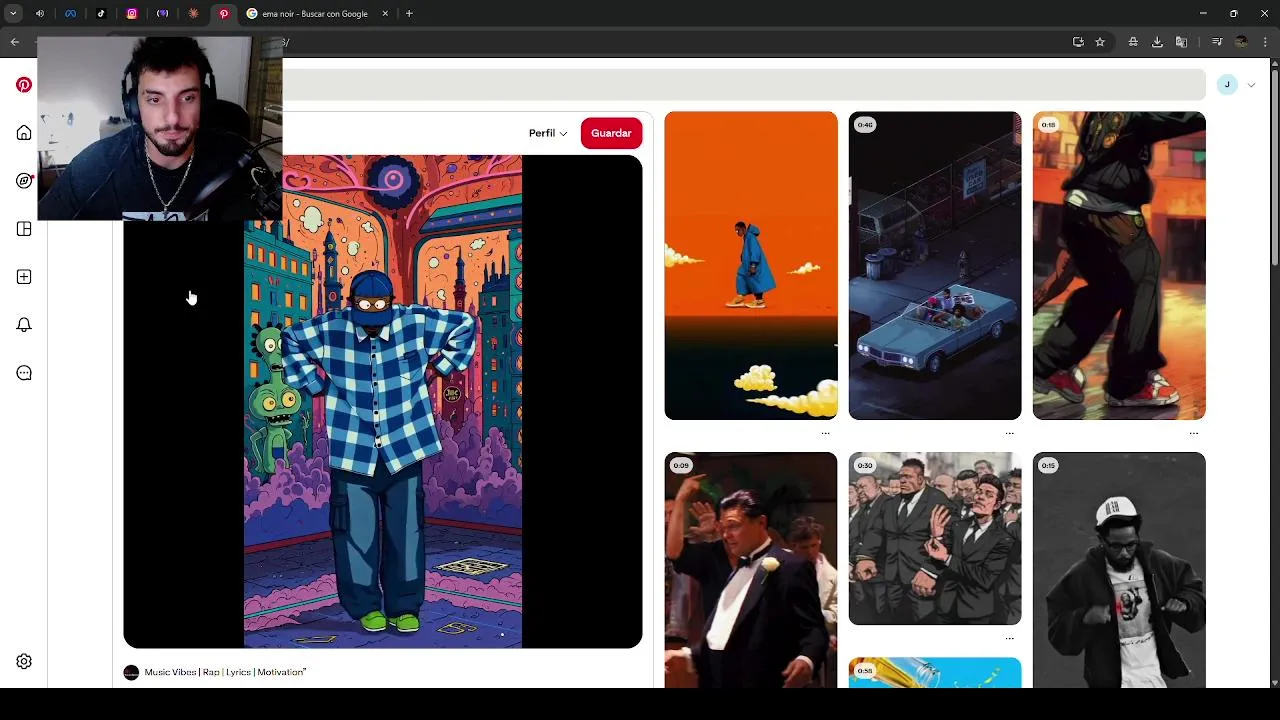This screenshot has height=720, width=1280.
Task: Open the main pin with plaid-shirt character
Action: point(383,401)
